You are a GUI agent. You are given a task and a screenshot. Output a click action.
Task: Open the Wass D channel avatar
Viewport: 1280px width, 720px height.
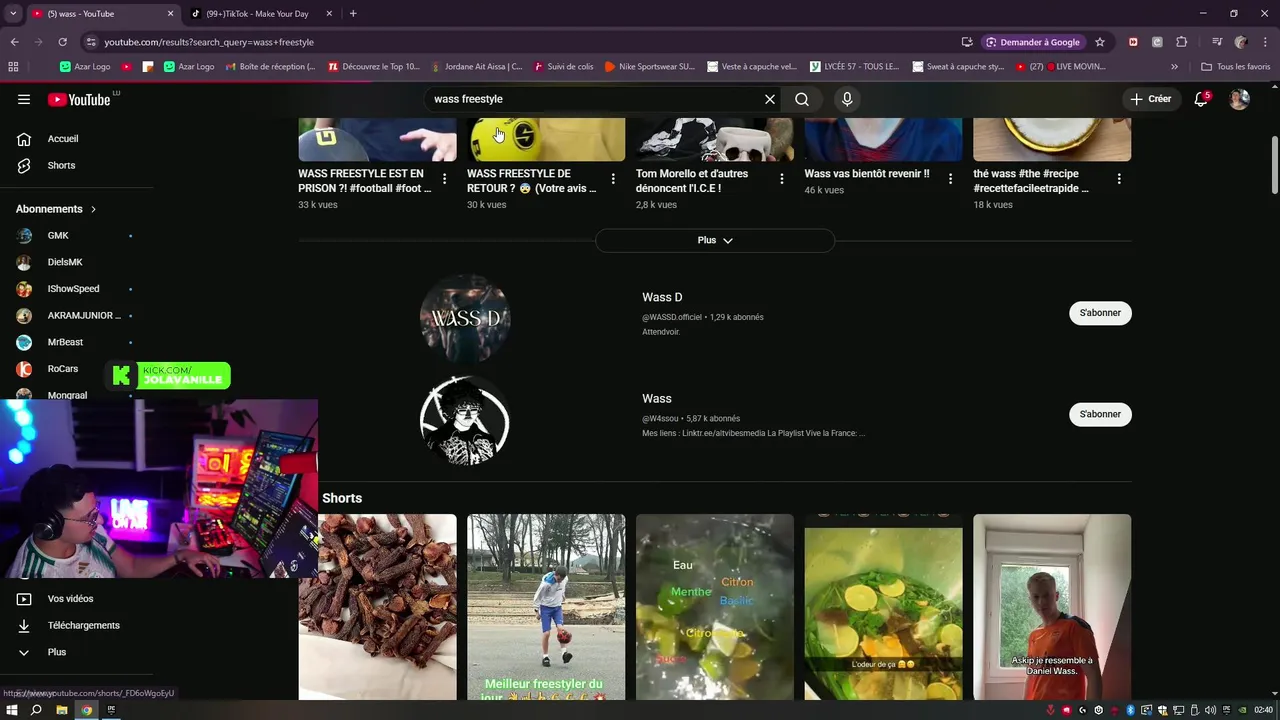coord(465,318)
